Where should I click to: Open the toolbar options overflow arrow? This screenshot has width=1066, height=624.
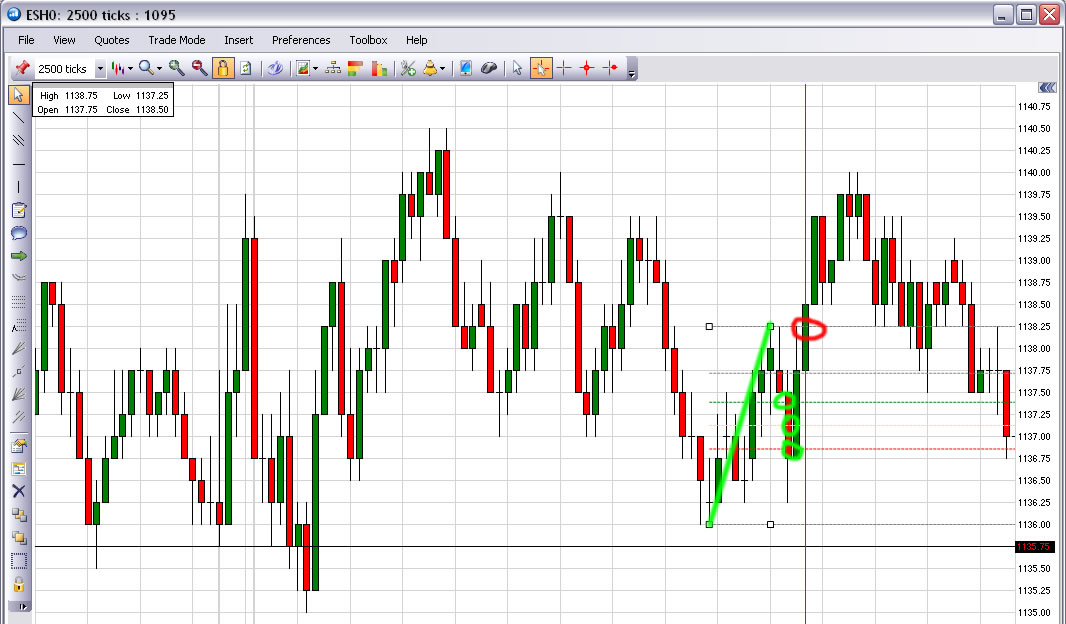pyautogui.click(x=632, y=73)
